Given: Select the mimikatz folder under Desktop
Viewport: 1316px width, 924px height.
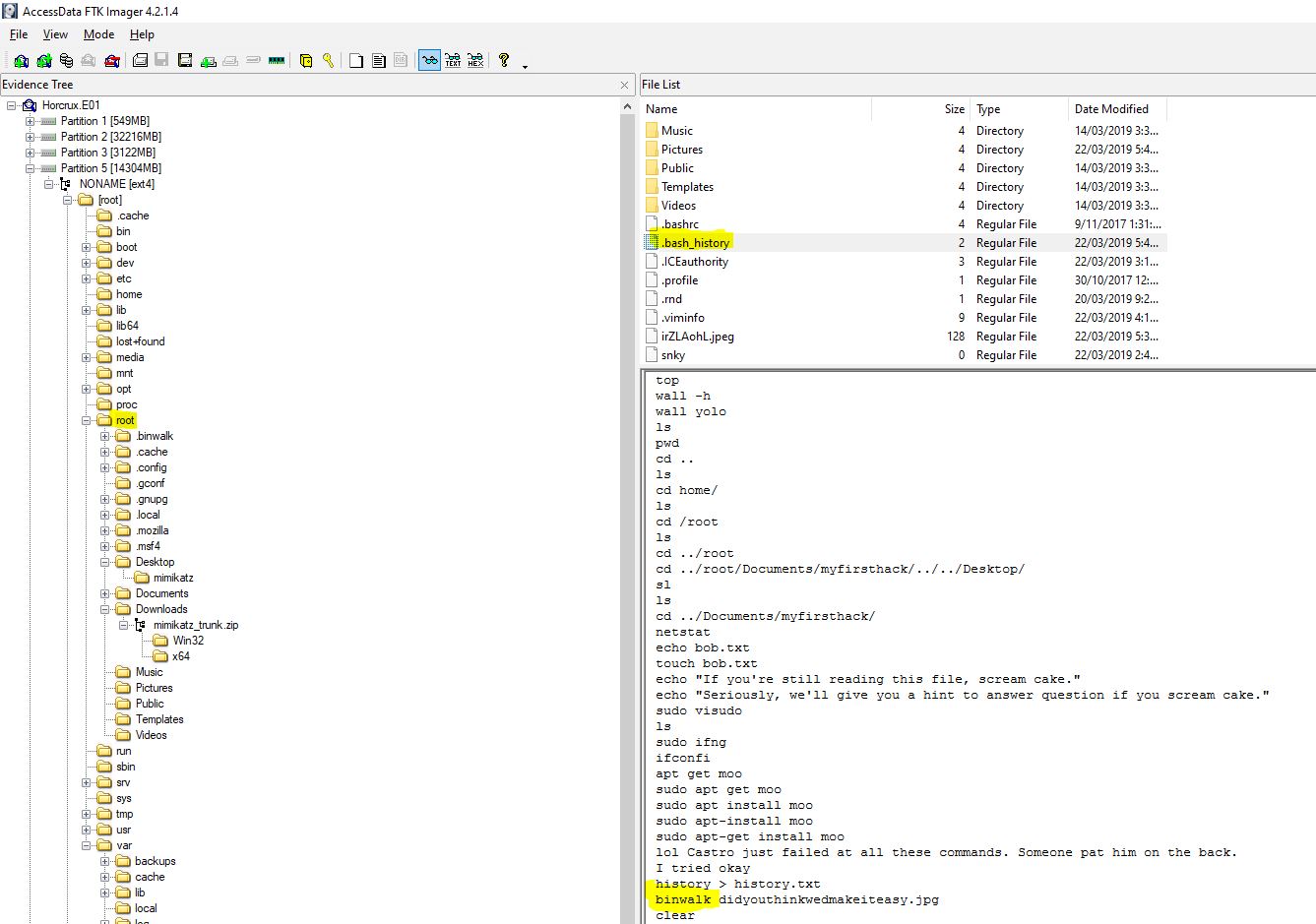Looking at the screenshot, I should [x=173, y=578].
